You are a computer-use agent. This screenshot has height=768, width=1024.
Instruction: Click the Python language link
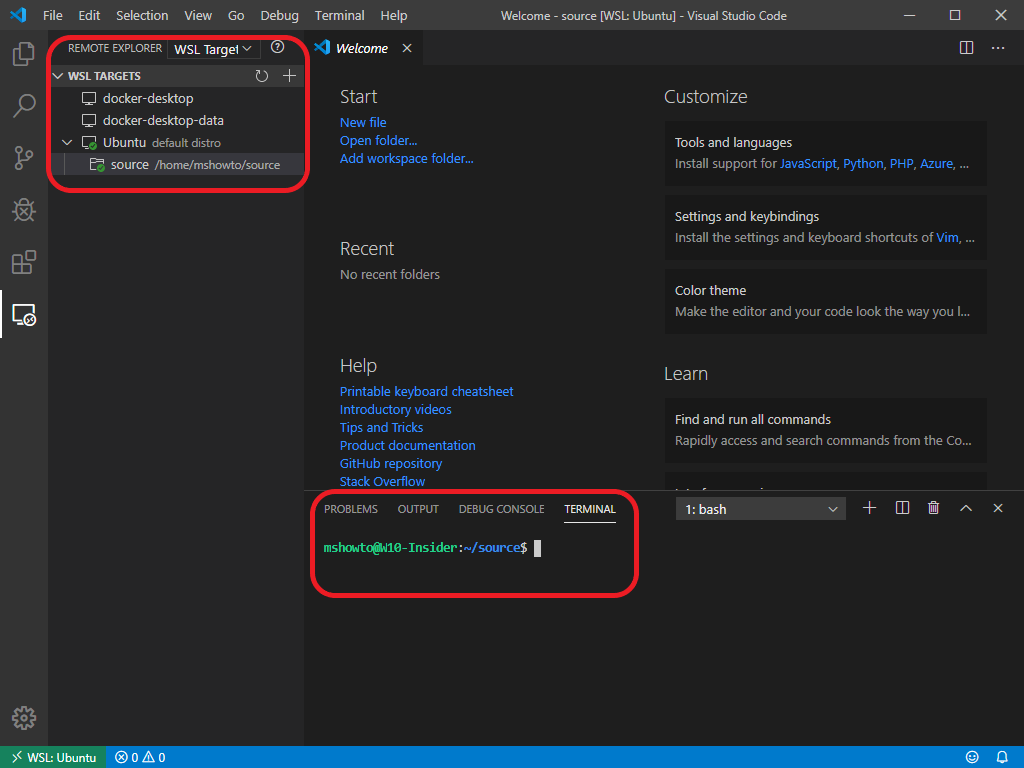point(863,163)
